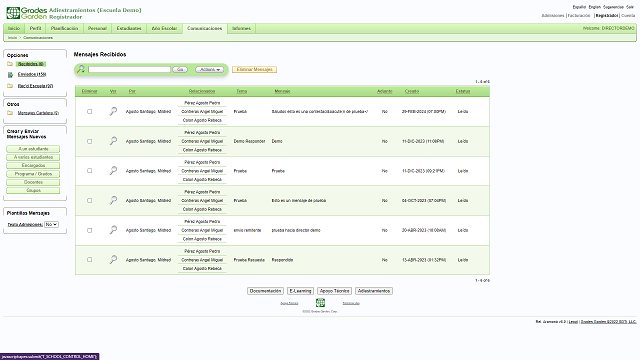Tick the checkbox for the 20-FEB-2024 message

click(89, 111)
